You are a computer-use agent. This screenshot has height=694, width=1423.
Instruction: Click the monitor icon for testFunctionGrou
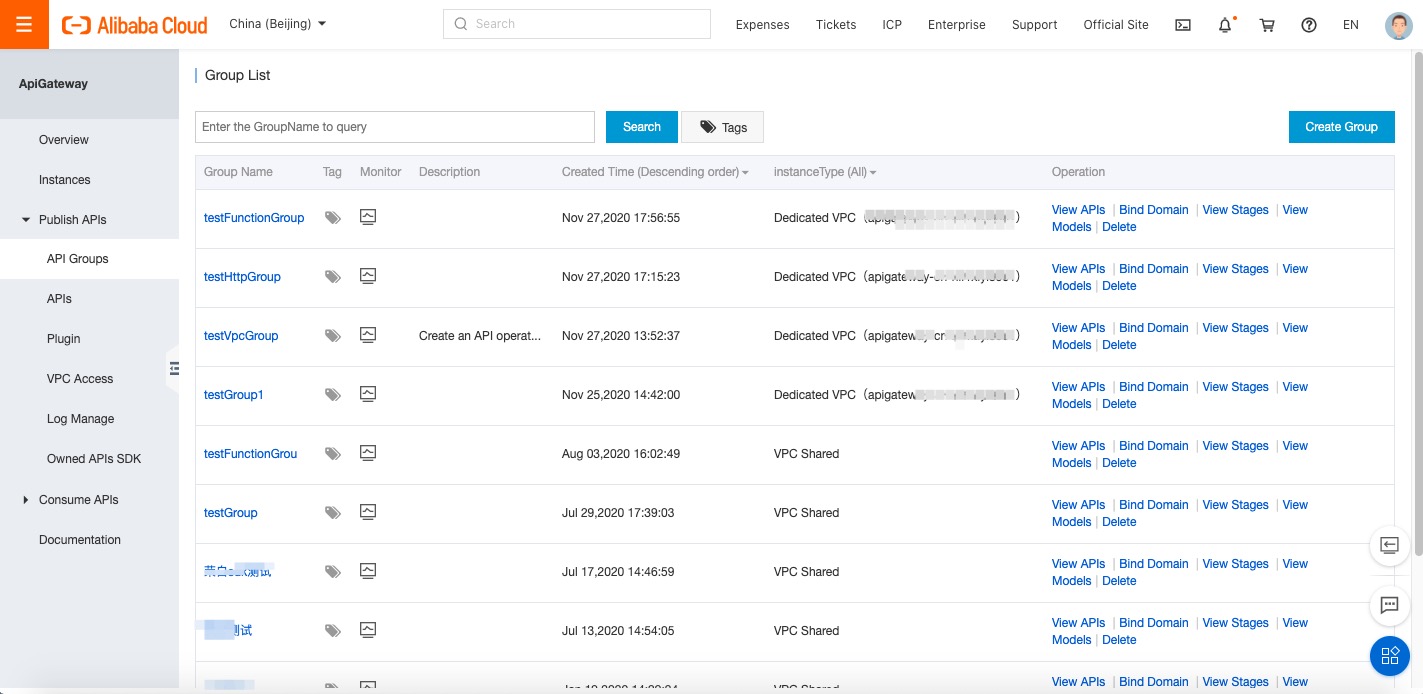pyautogui.click(x=368, y=453)
